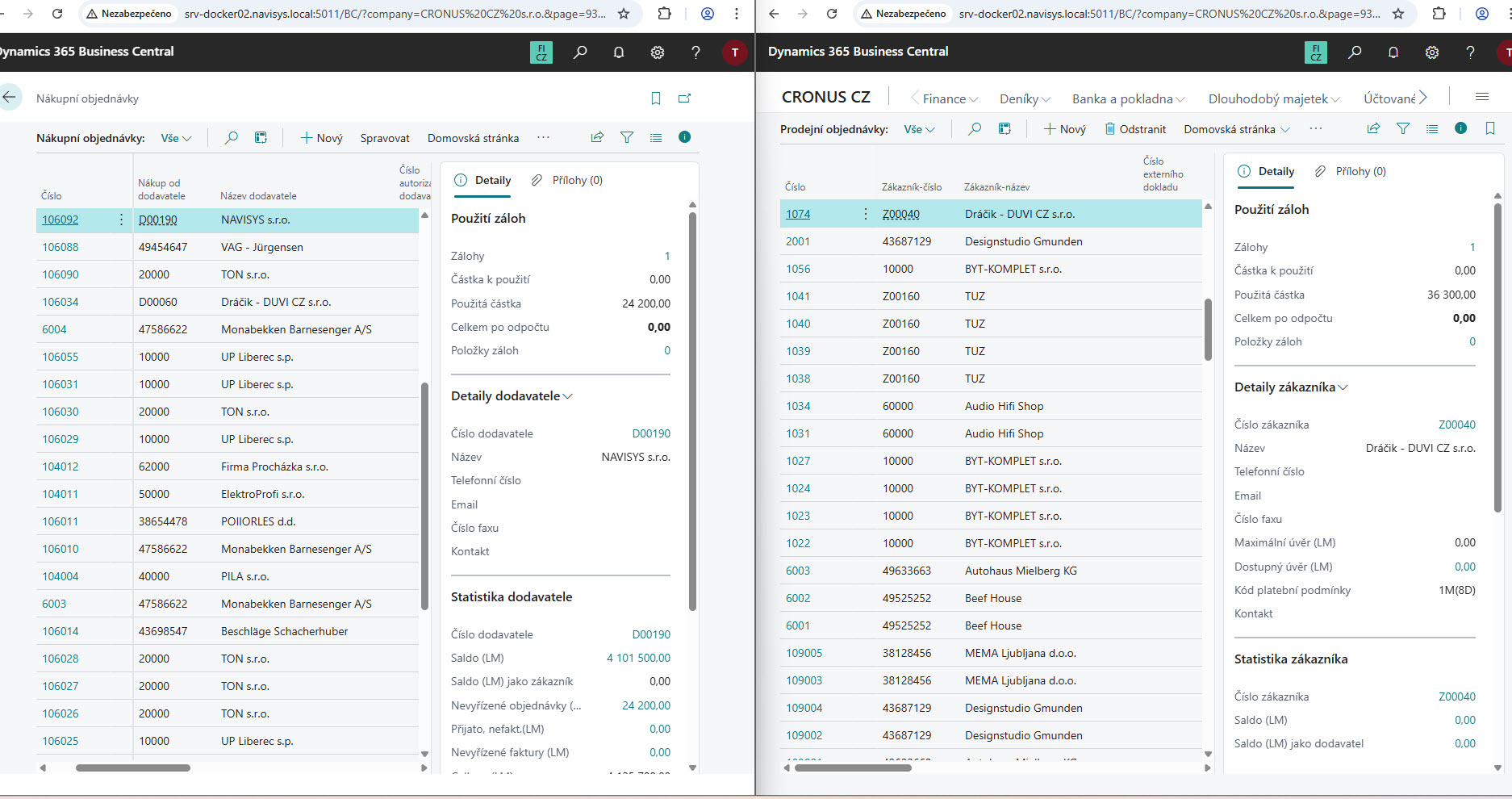Open the Vše view dropdown for Prodejní objednávky

[920, 129]
